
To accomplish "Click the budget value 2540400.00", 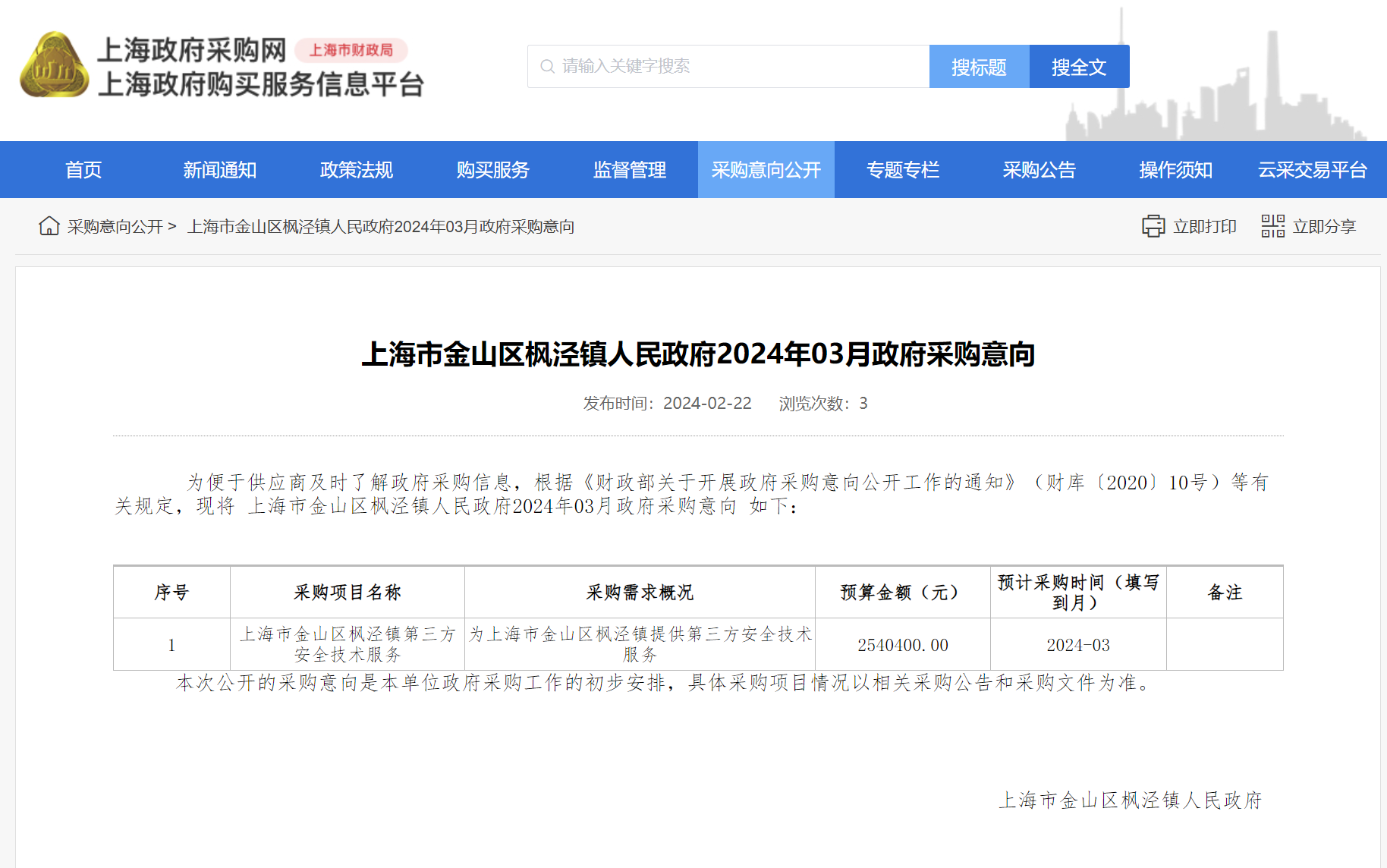I will click(x=903, y=645).
